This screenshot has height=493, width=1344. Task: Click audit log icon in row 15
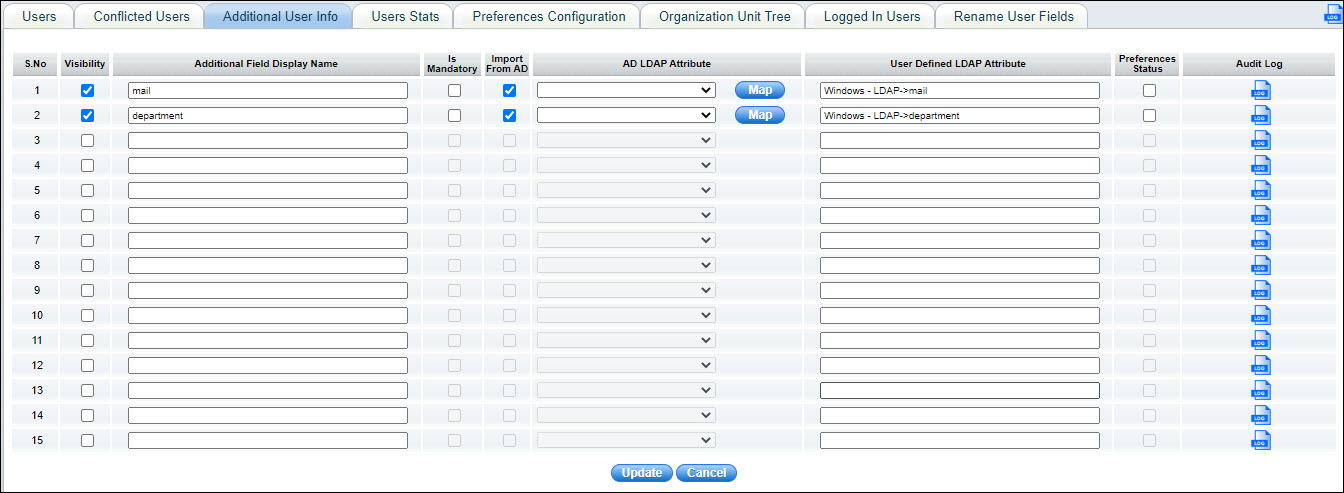pyautogui.click(x=1260, y=440)
